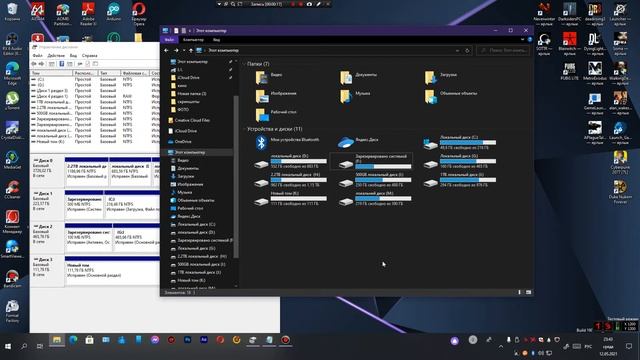Launch Браузер Opera from desktop
The width and height of the screenshot is (640, 360).
tap(139, 14)
